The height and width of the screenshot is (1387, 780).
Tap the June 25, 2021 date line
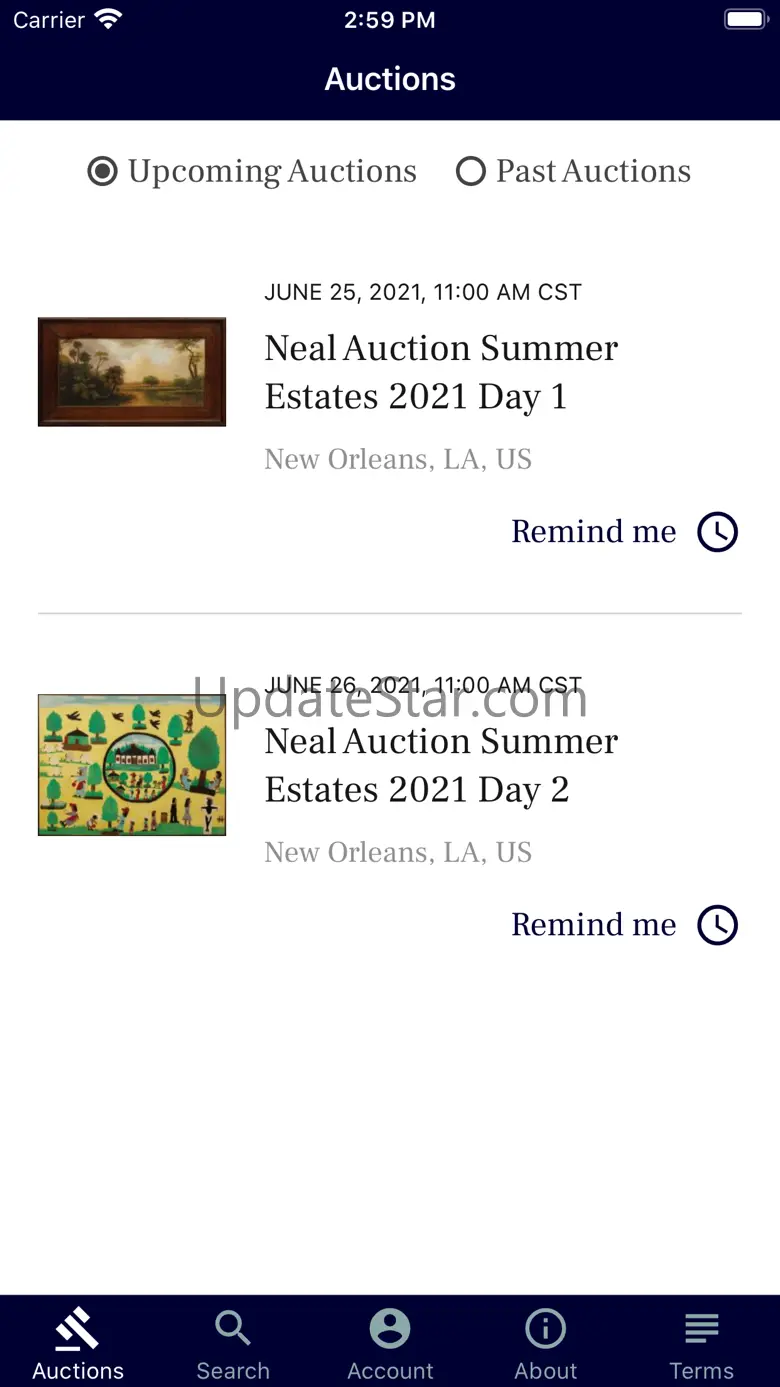(422, 292)
